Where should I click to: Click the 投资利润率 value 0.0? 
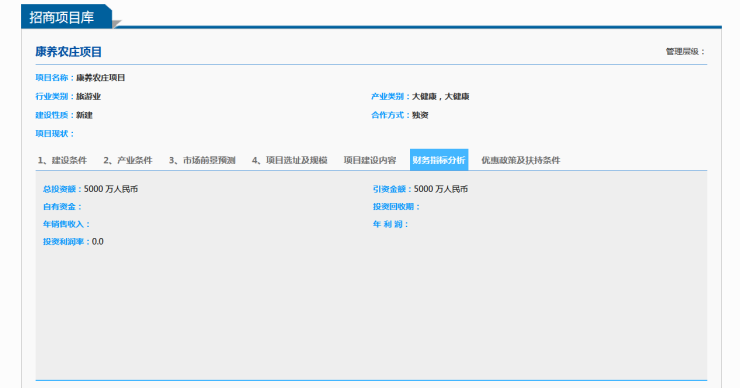point(98,242)
